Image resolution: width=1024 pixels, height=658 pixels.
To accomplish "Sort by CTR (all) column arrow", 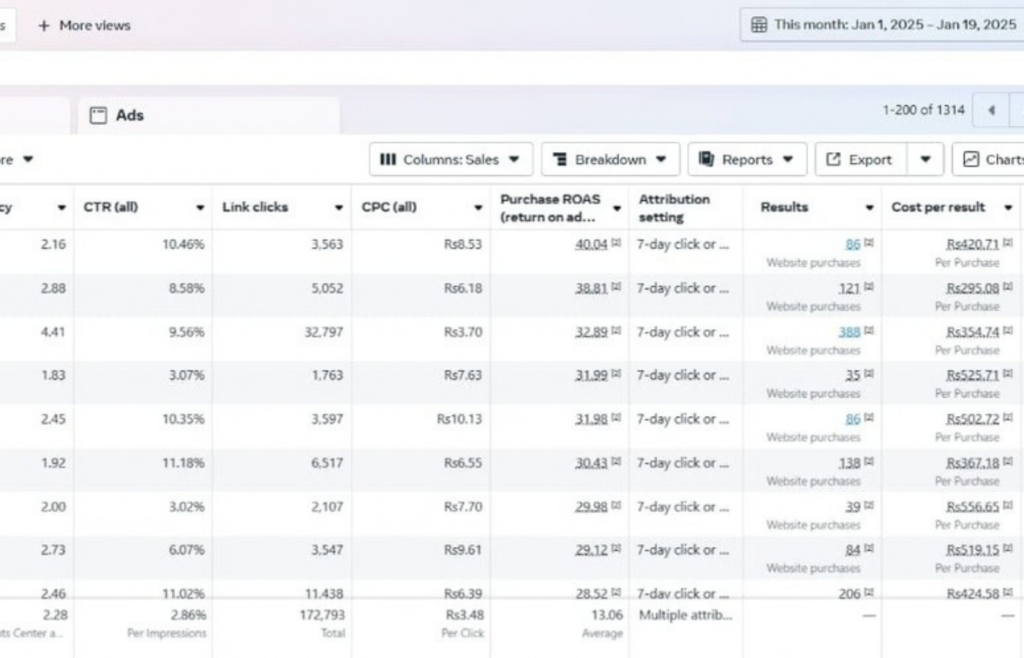I will pyautogui.click(x=200, y=208).
